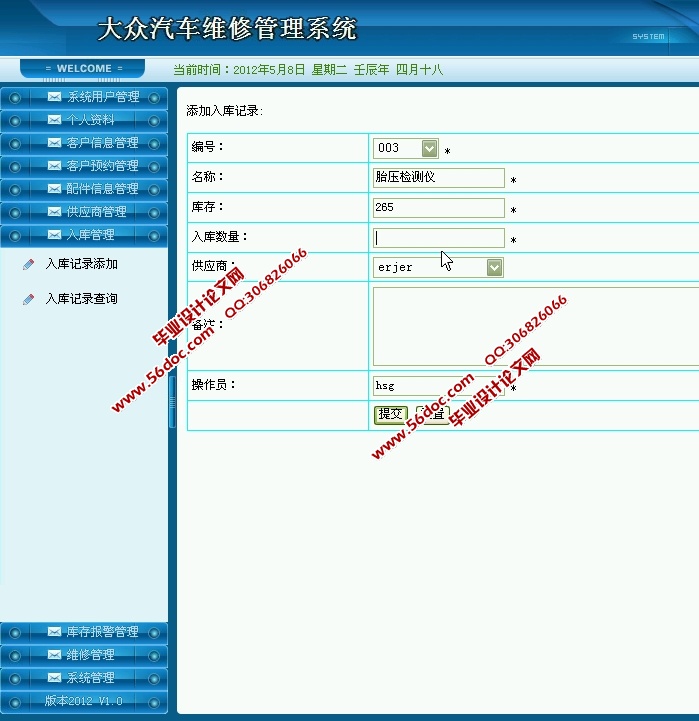The height and width of the screenshot is (721, 699).
Task: Click the envelope icon beside 系统管理
Action: (54, 677)
